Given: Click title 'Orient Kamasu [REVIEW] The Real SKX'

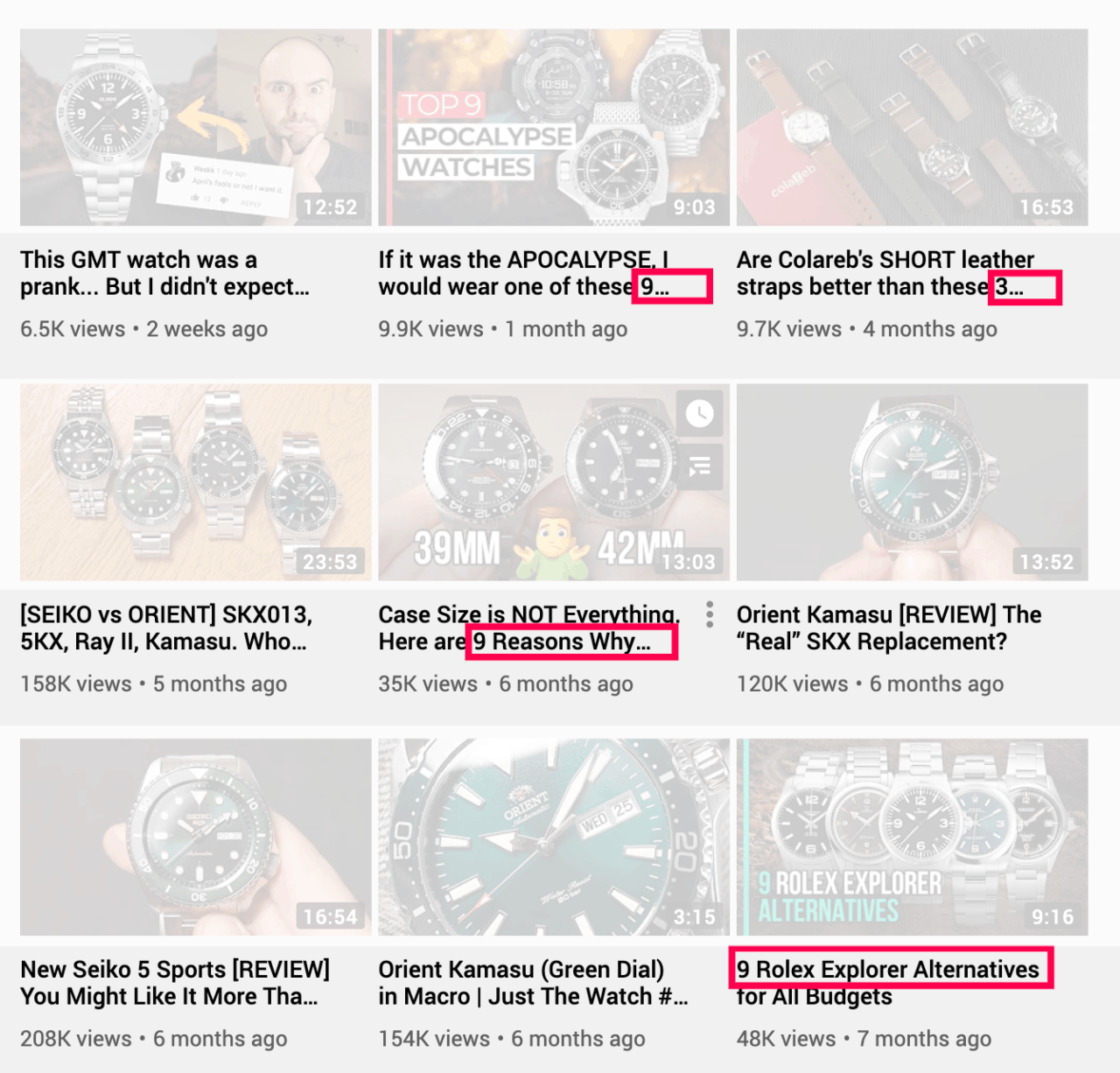Looking at the screenshot, I should [x=889, y=628].
